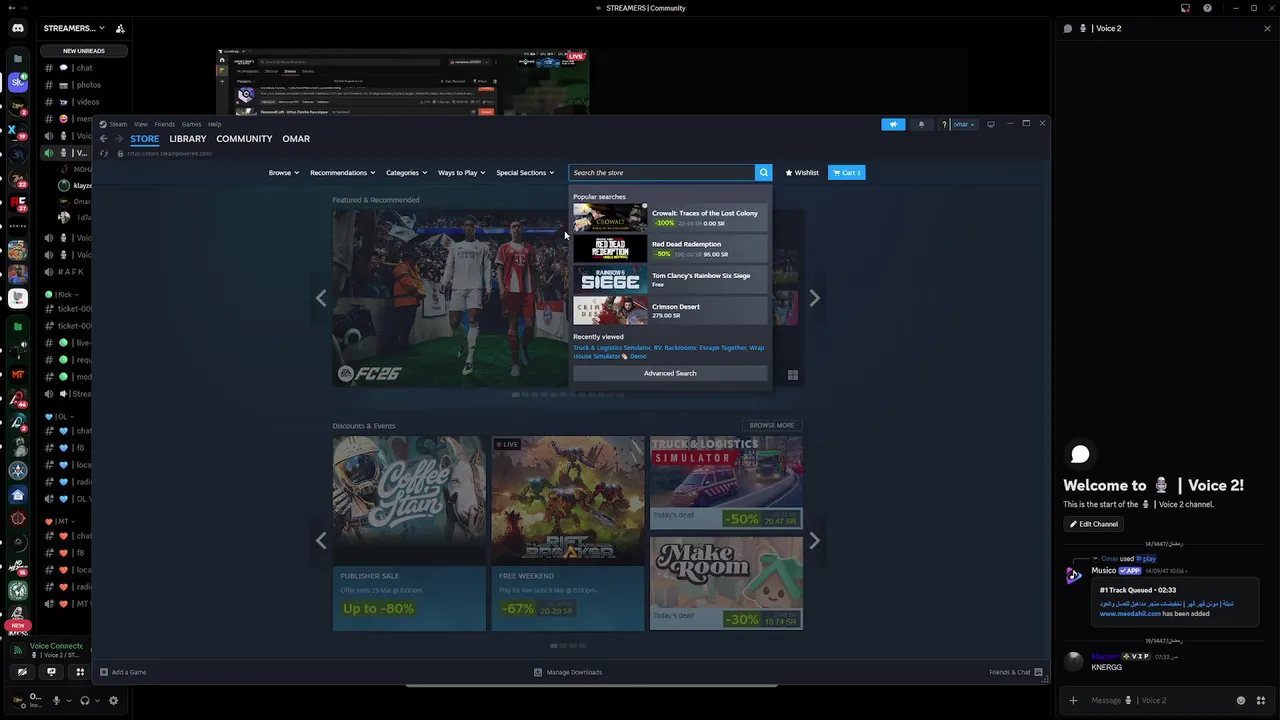The width and height of the screenshot is (1280, 720).
Task: Open Games menu in Steam
Action: coord(191,124)
